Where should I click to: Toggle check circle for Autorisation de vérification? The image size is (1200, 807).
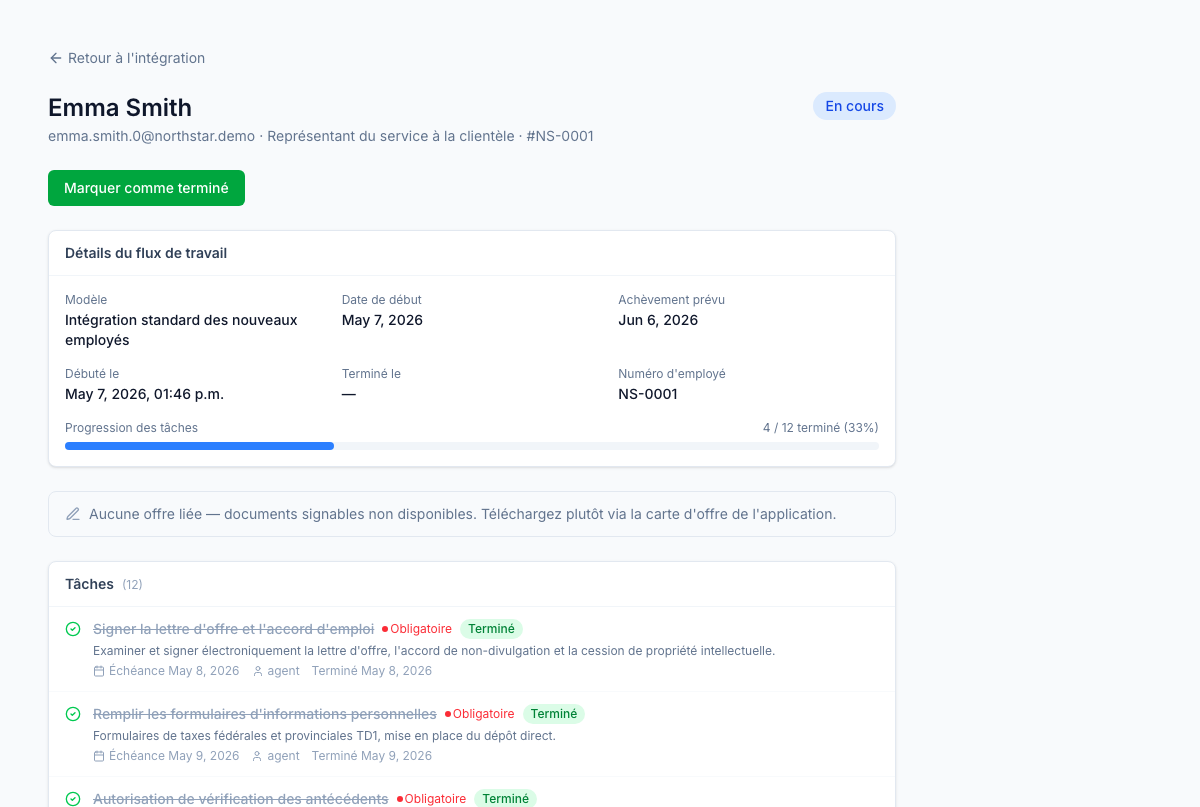(x=73, y=799)
